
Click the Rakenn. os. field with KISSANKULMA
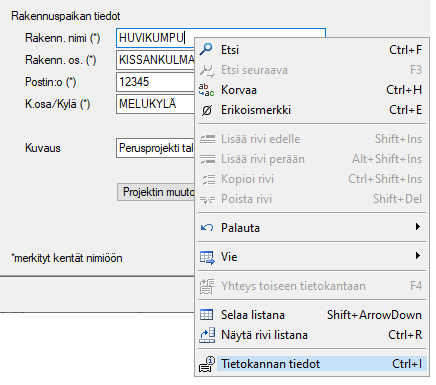[156, 60]
